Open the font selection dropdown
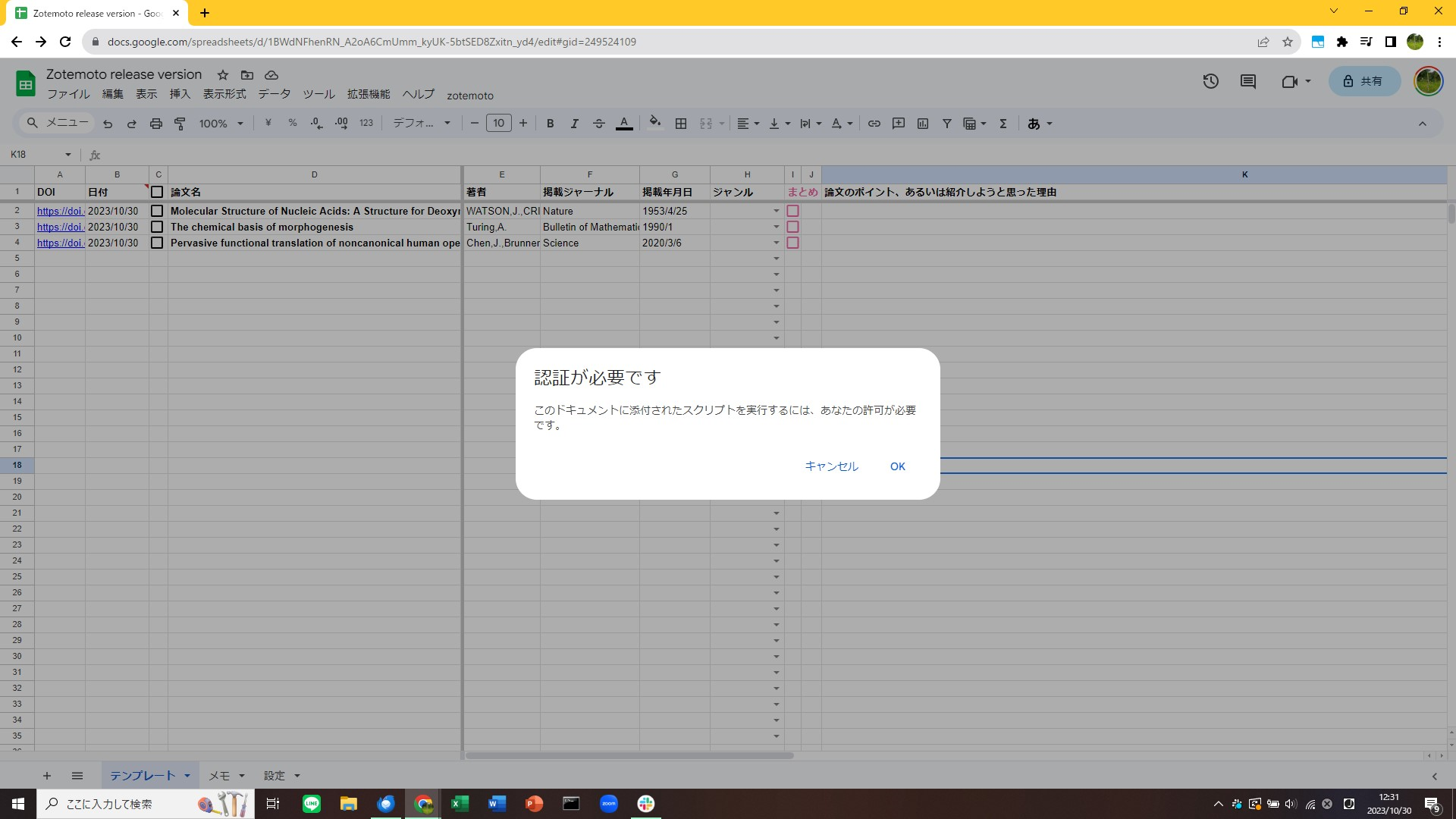This screenshot has height=819, width=1456. pos(421,123)
